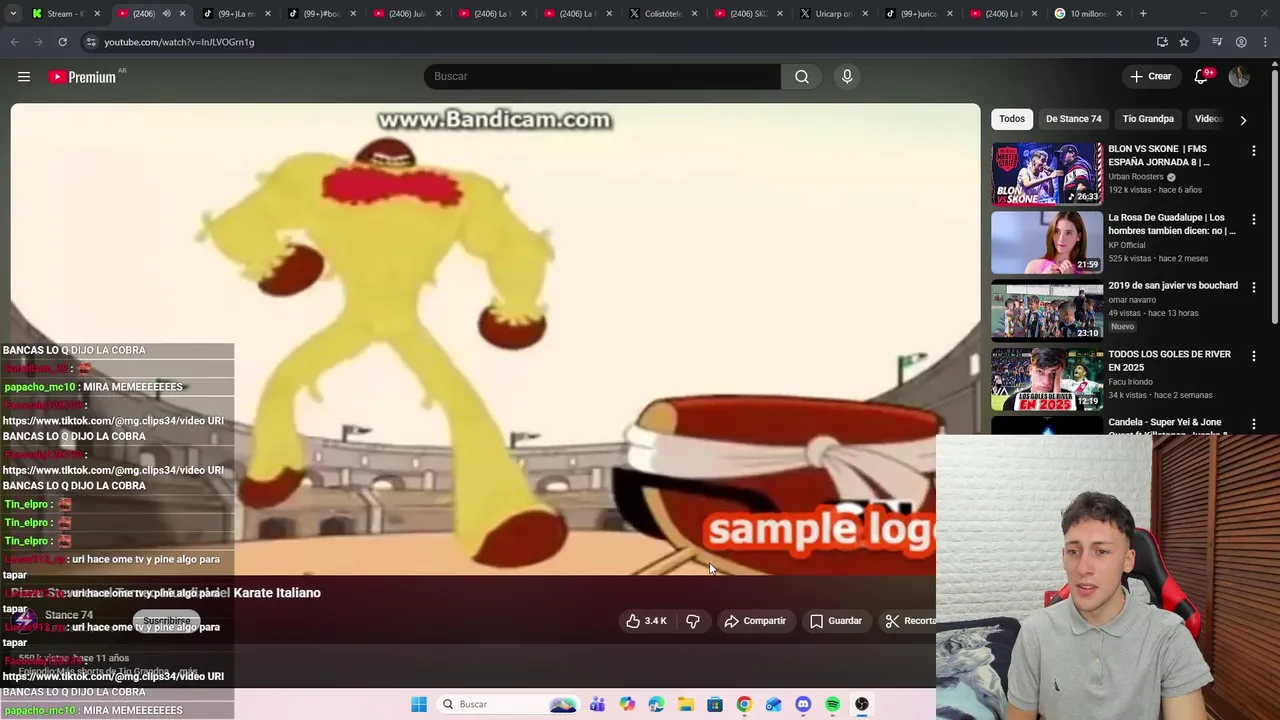Click the address bar URL
Viewport: 1280px width, 720px height.
pos(179,42)
